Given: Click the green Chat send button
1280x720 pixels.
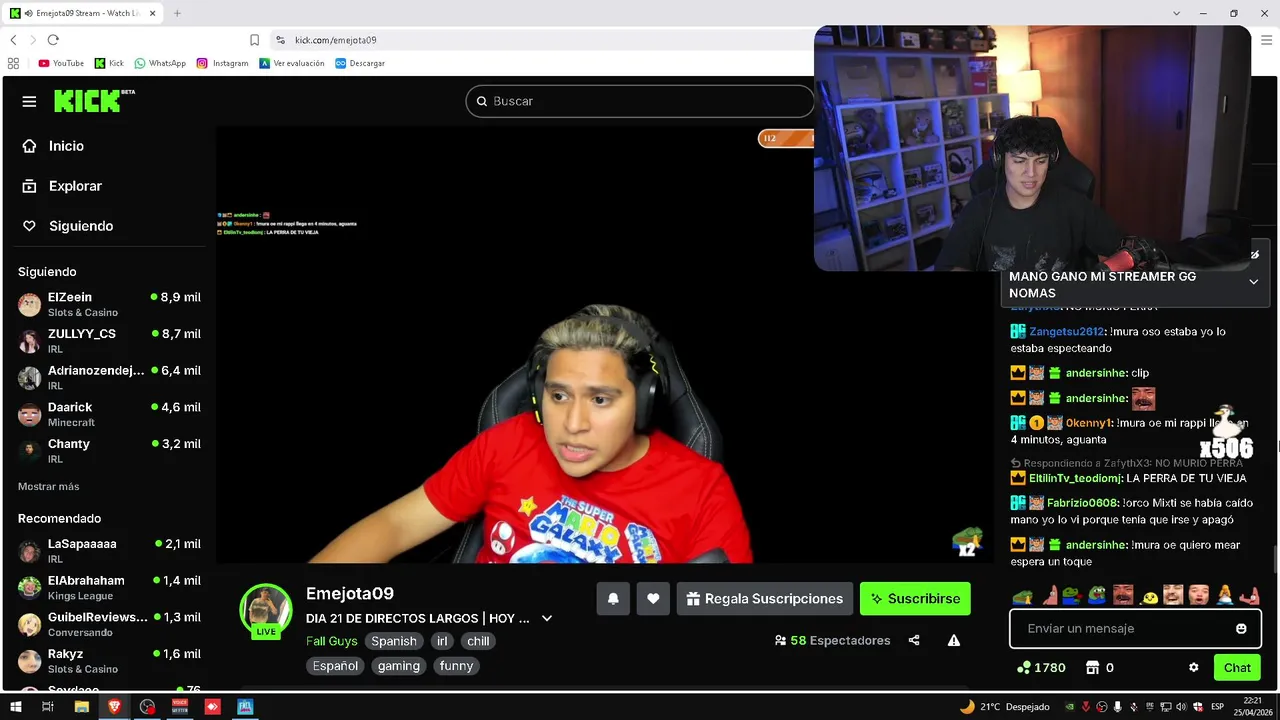Looking at the screenshot, I should pos(1237,667).
